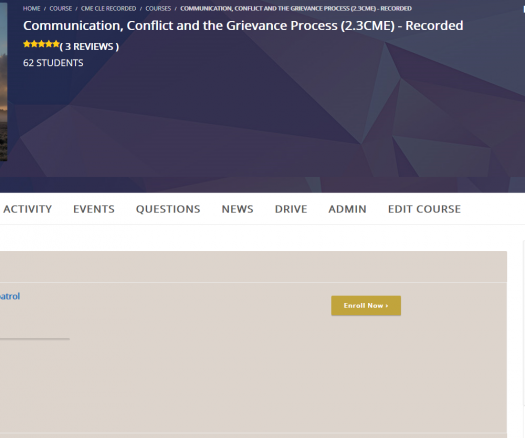Go to the News tab

coord(237,209)
